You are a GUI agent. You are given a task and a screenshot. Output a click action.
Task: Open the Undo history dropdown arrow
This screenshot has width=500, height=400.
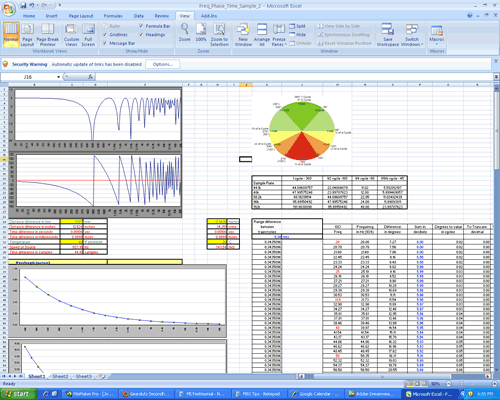click(x=38, y=5)
